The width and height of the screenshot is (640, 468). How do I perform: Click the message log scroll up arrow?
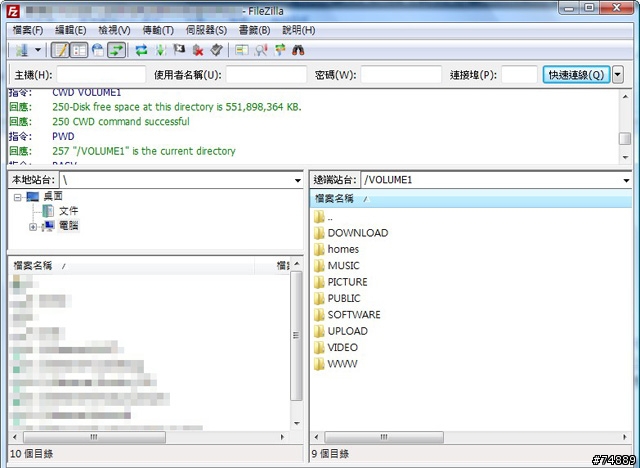coord(625,96)
